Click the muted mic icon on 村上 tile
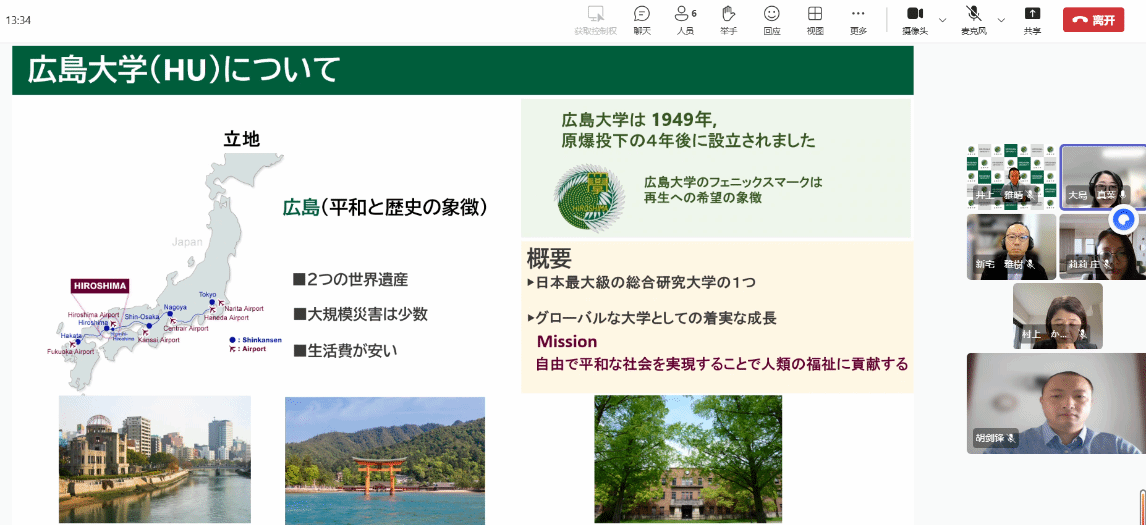Image resolution: width=1146 pixels, height=526 pixels. 1082,334
